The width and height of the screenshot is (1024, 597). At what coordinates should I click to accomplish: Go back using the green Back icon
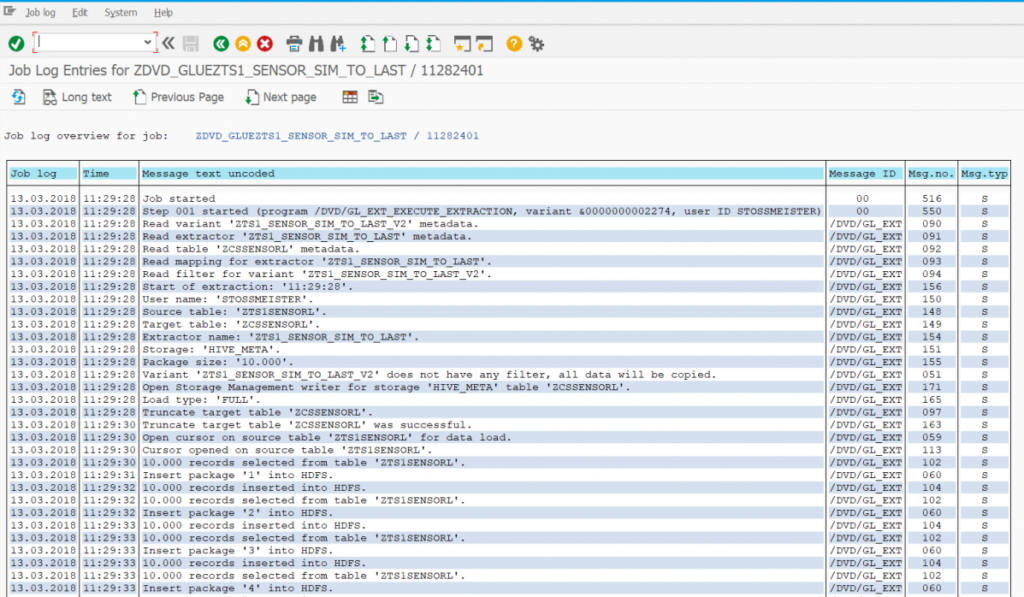[x=221, y=44]
